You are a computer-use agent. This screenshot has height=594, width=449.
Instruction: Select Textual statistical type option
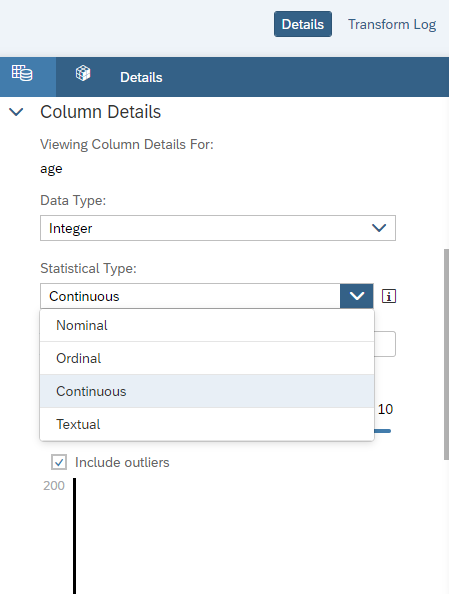pos(207,424)
